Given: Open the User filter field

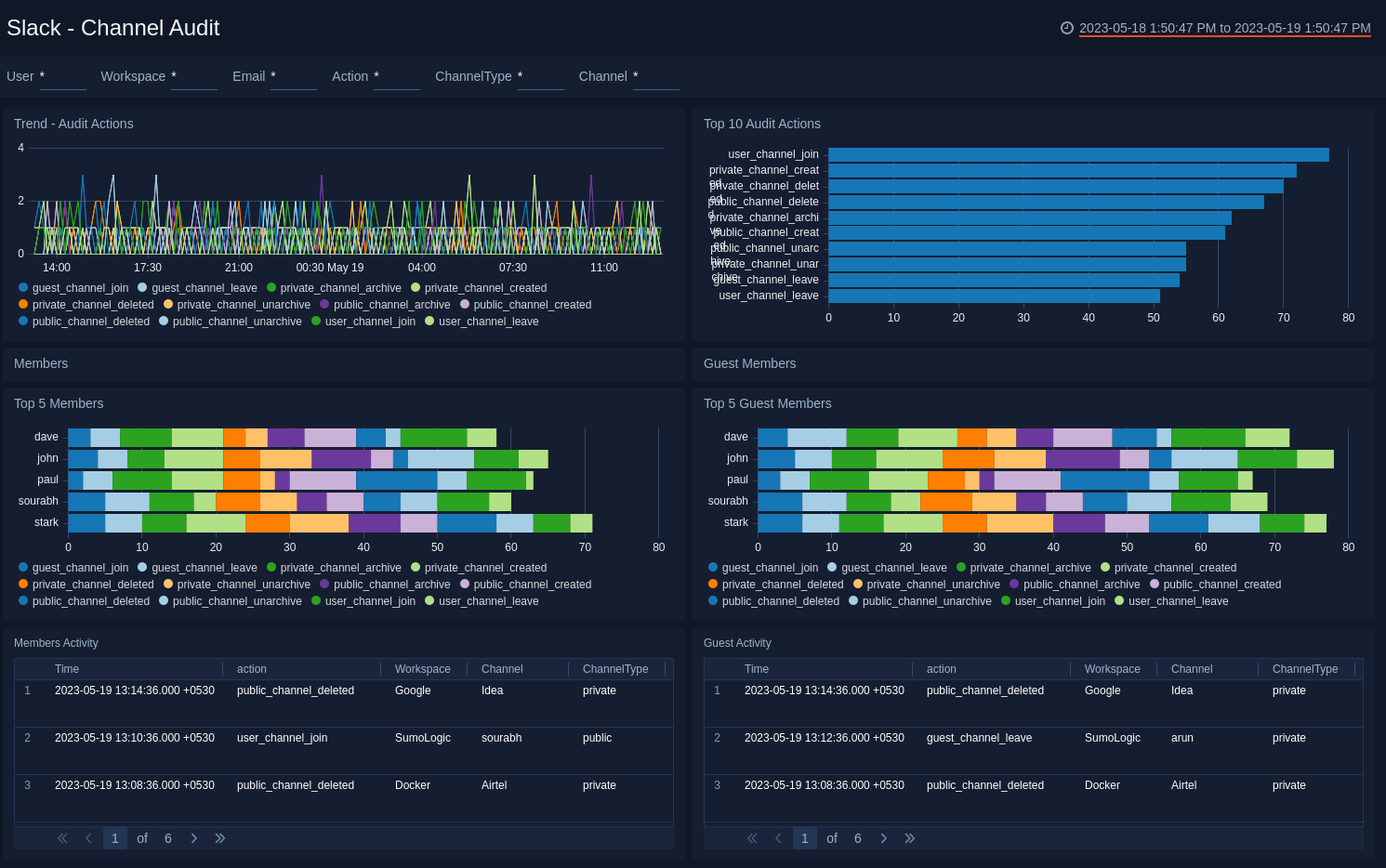Looking at the screenshot, I should [62, 82].
